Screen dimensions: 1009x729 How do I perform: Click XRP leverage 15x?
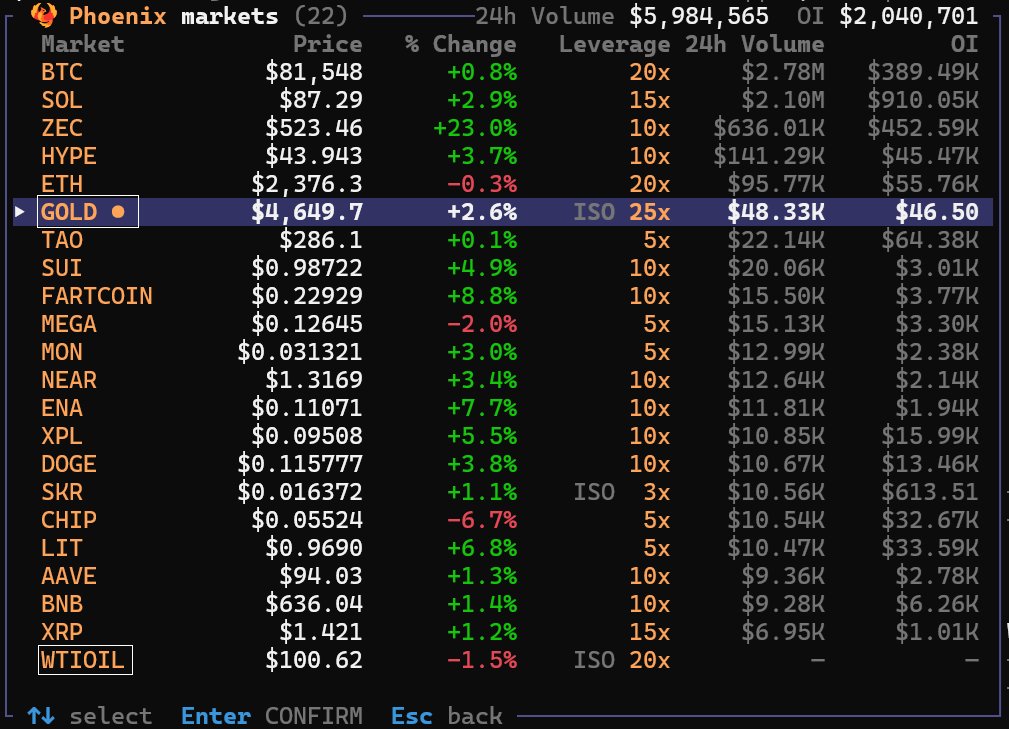[x=649, y=632]
